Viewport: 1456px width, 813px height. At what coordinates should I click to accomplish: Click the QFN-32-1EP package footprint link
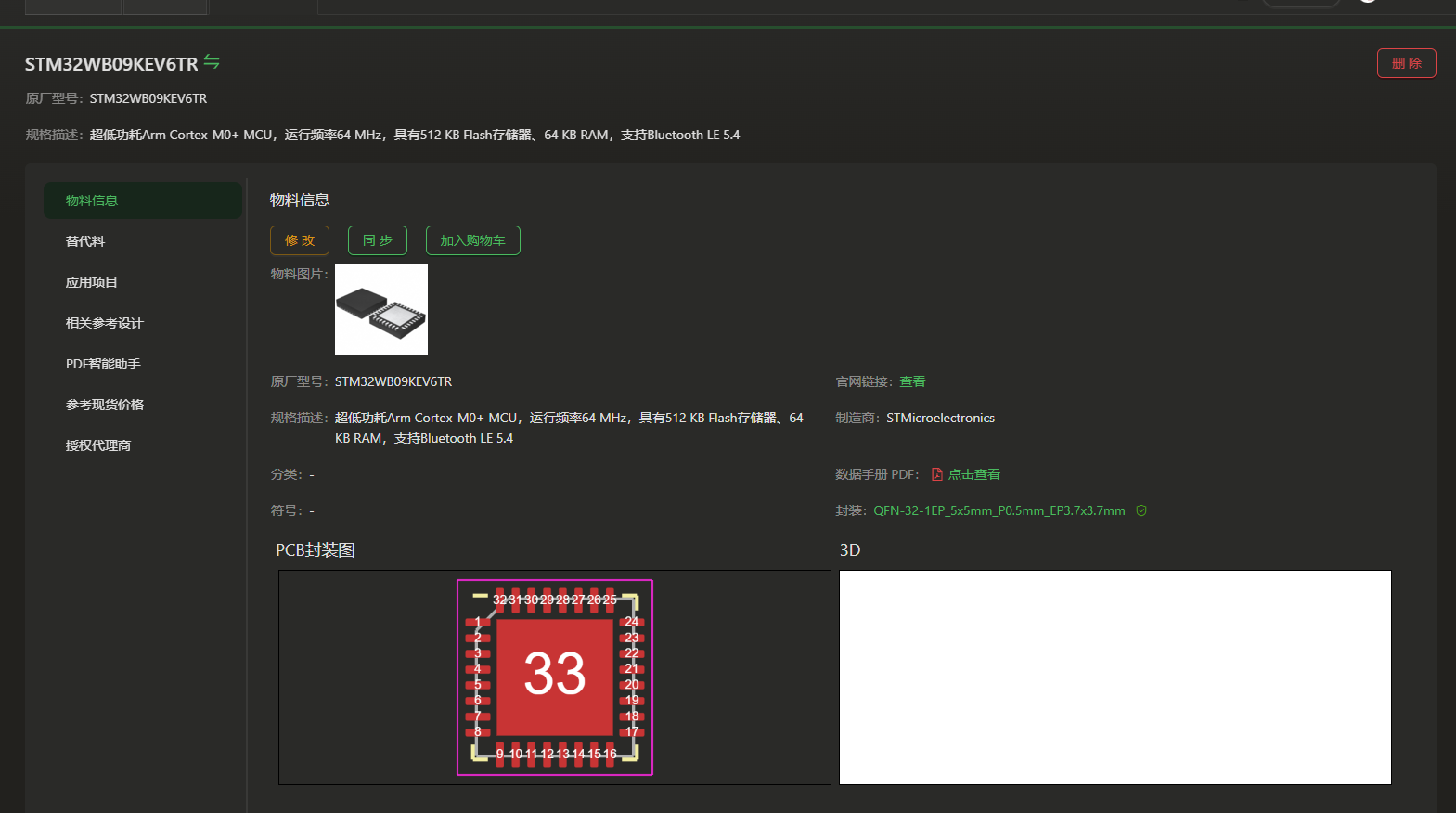point(999,510)
